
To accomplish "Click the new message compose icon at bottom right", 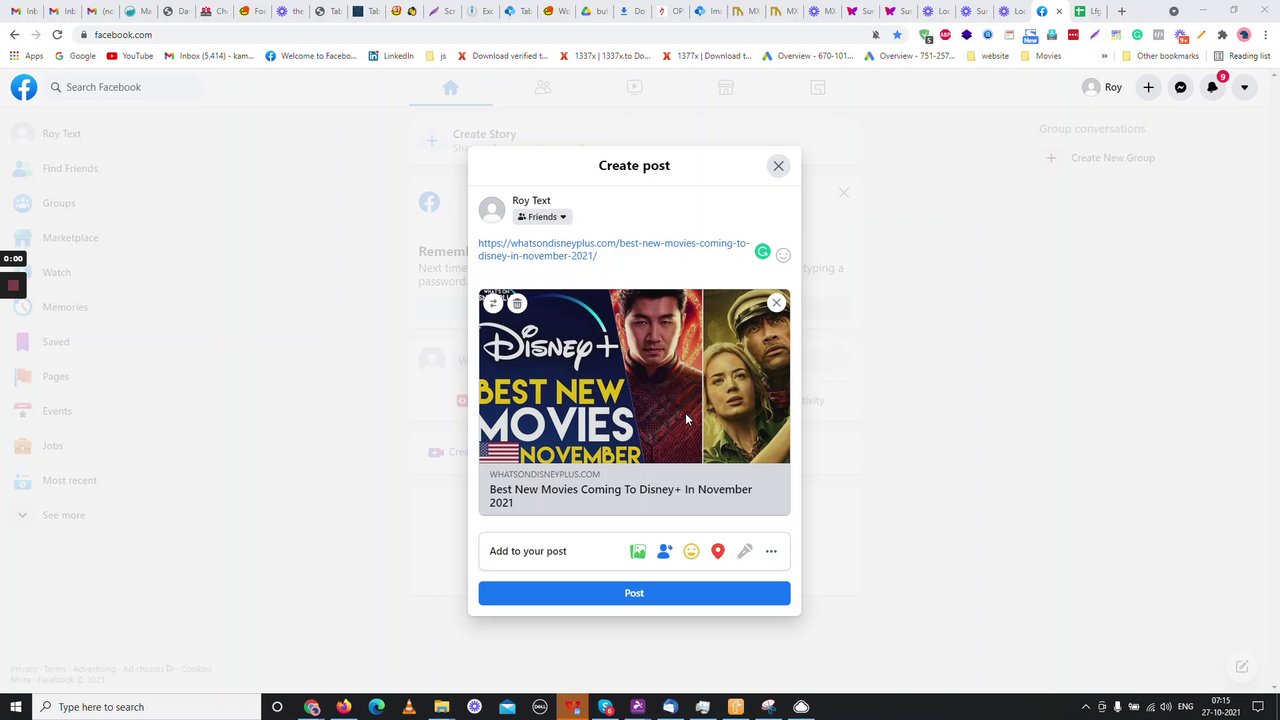I will coord(1242,667).
